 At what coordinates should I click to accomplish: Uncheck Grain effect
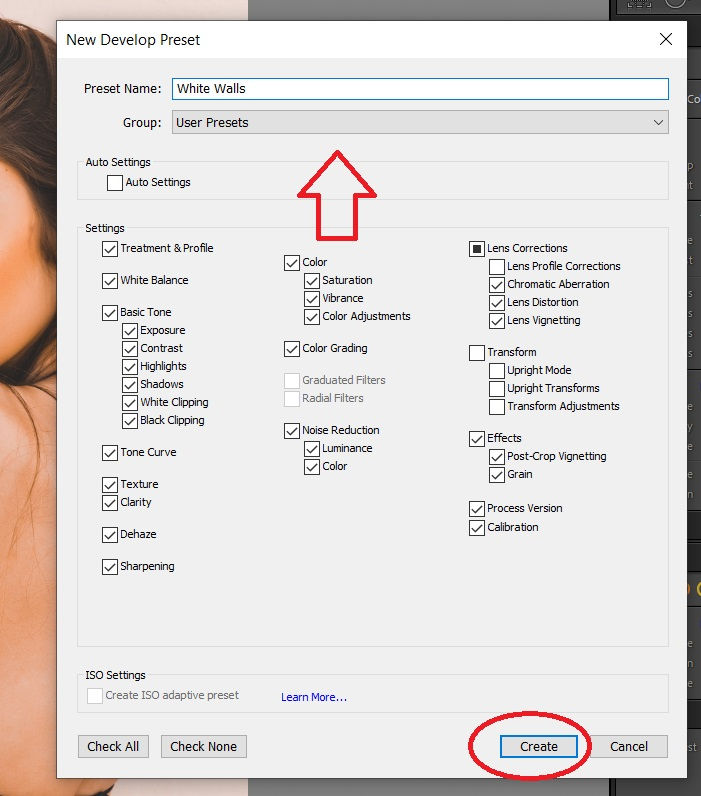click(497, 475)
